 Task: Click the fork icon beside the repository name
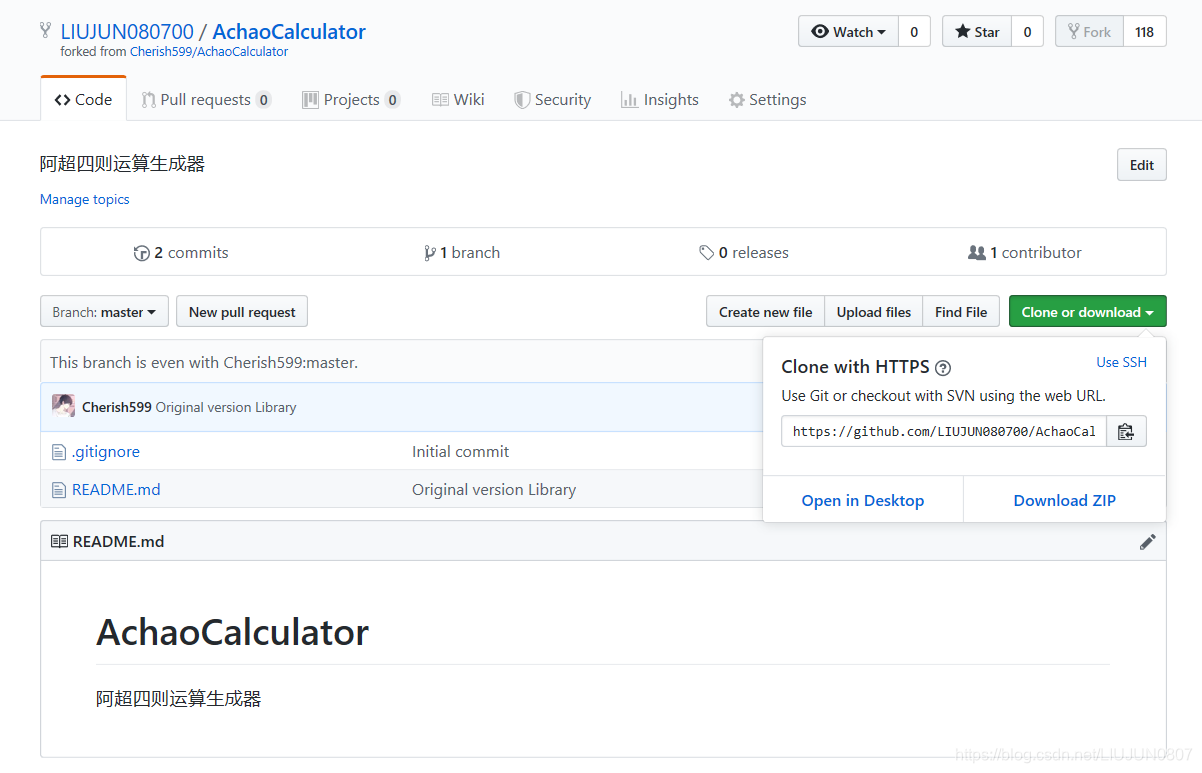(x=45, y=31)
